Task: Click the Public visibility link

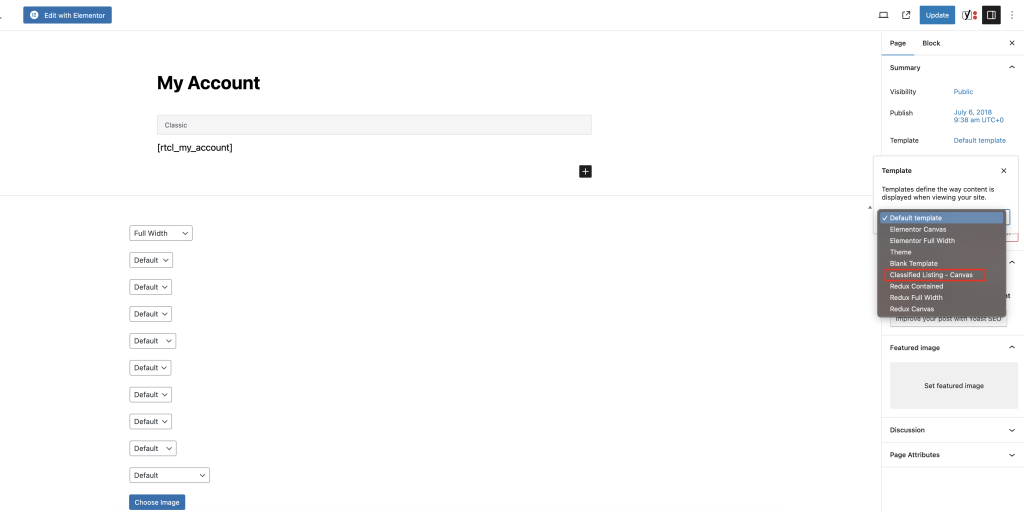Action: click(963, 92)
